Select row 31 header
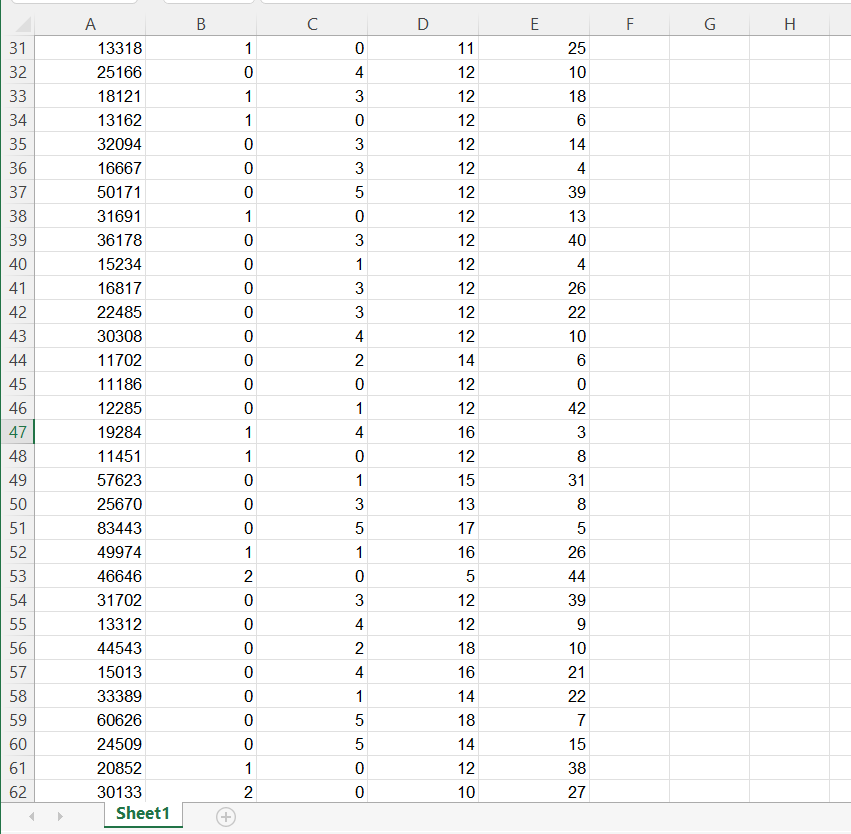851x834 pixels. point(18,48)
